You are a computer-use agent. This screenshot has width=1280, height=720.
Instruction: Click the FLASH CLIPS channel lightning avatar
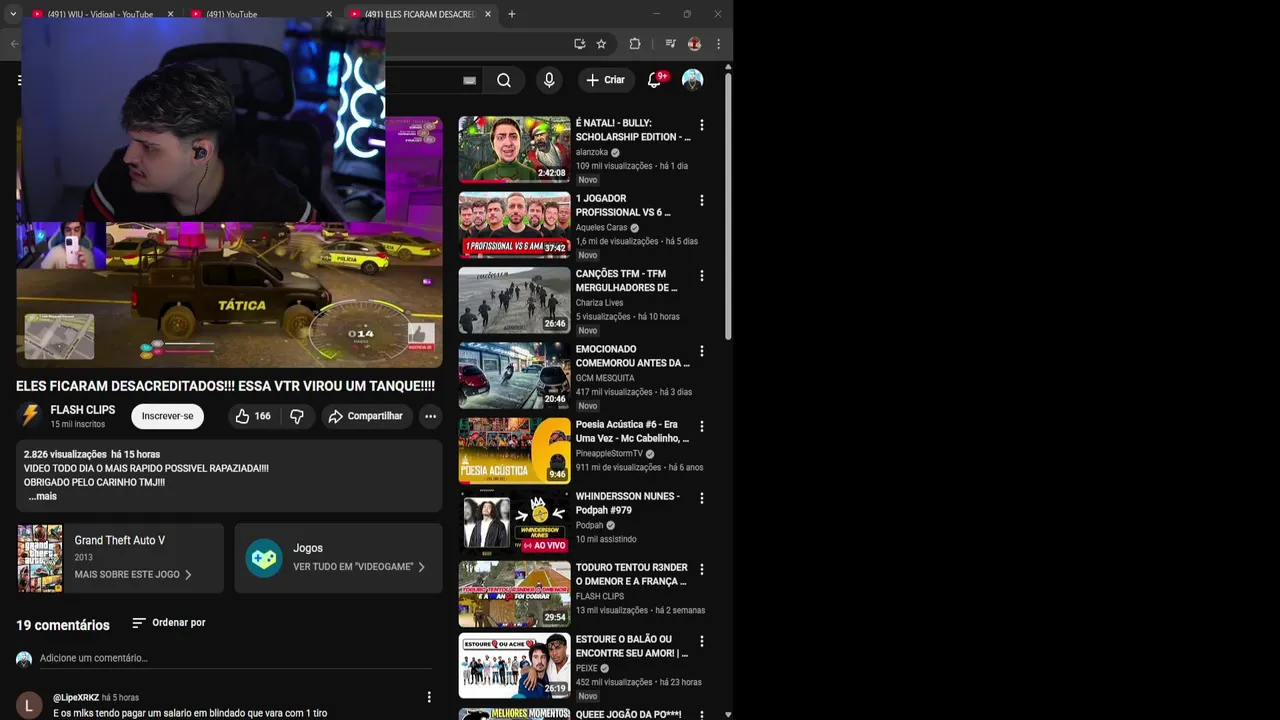(x=30, y=416)
